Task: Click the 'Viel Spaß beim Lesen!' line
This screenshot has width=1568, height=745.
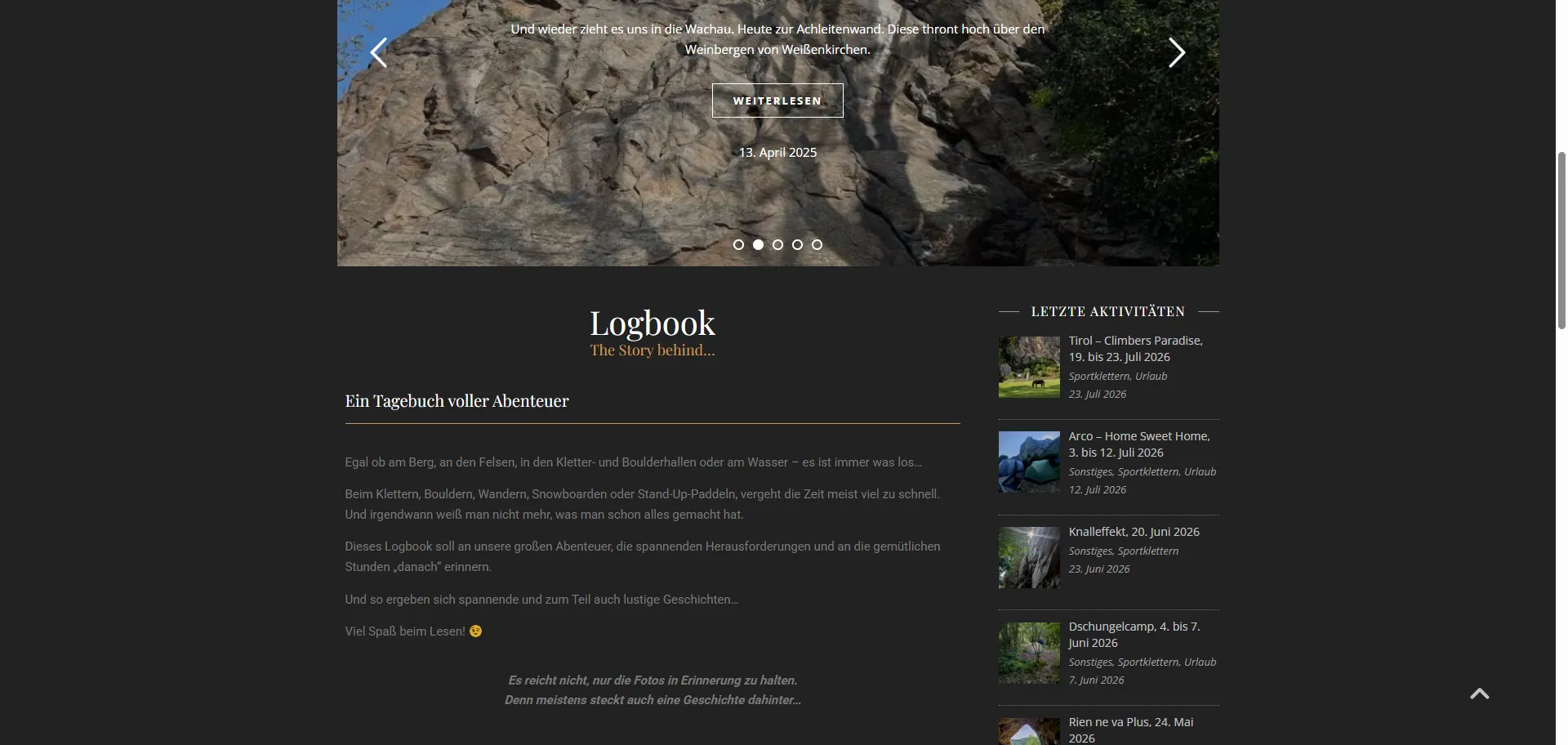Action: tap(413, 631)
